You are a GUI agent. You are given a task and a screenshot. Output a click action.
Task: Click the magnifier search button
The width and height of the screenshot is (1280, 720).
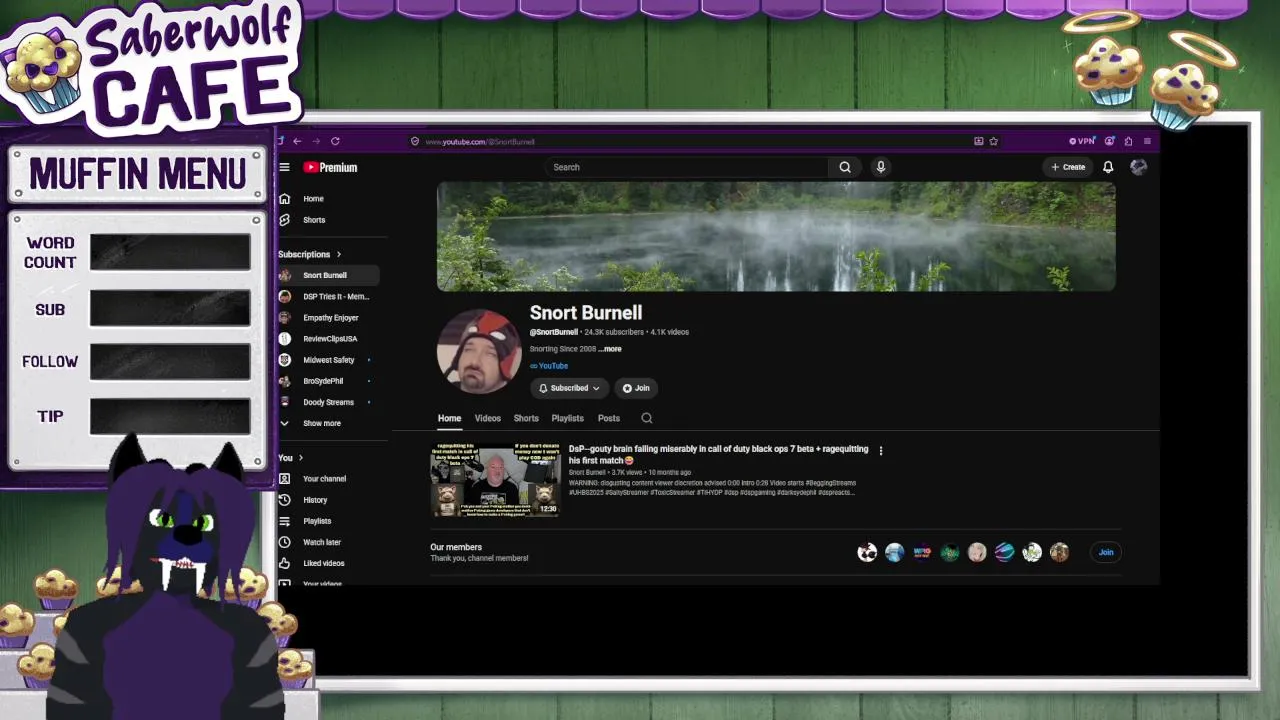click(x=845, y=167)
